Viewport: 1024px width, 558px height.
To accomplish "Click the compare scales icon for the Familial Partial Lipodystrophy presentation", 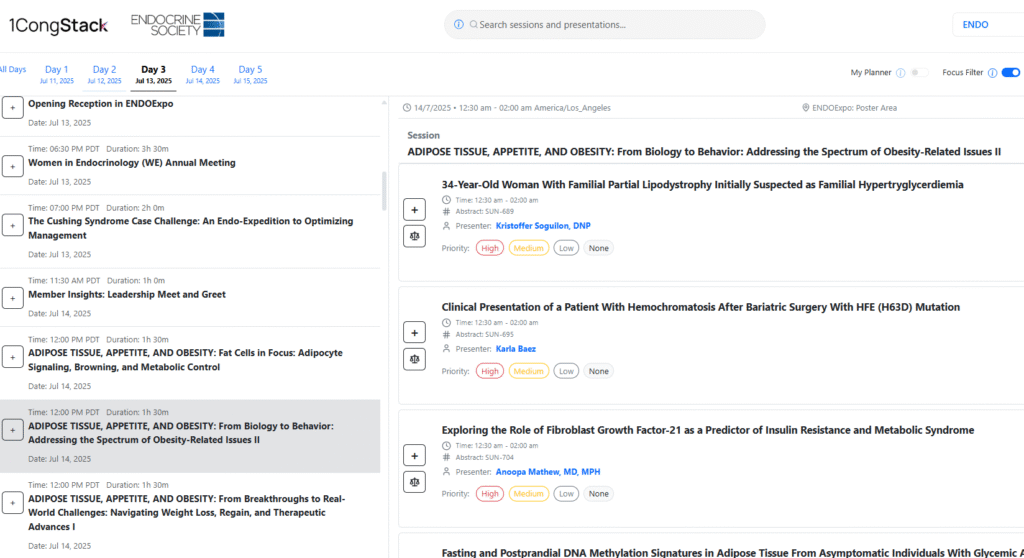I will [414, 236].
